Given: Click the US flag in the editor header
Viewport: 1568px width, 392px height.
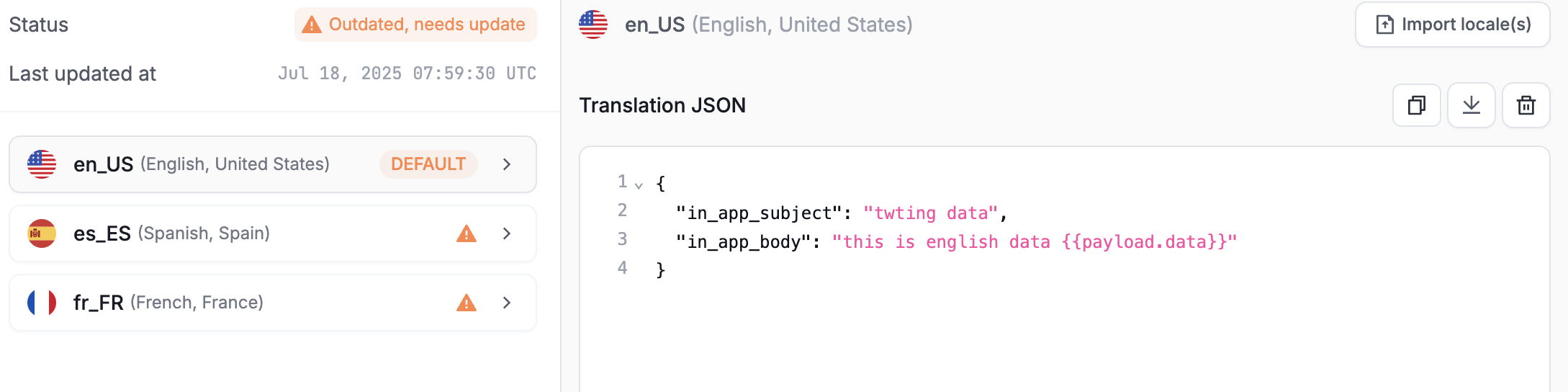Looking at the screenshot, I should (x=593, y=24).
